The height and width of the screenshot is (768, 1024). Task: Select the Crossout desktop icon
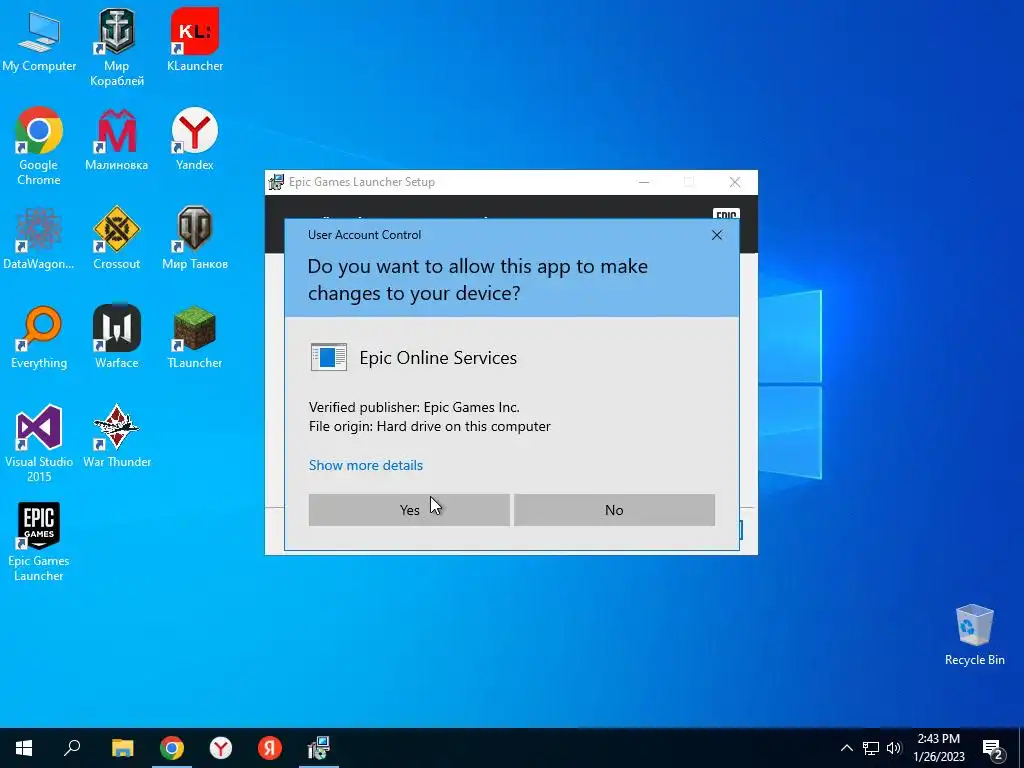[116, 238]
